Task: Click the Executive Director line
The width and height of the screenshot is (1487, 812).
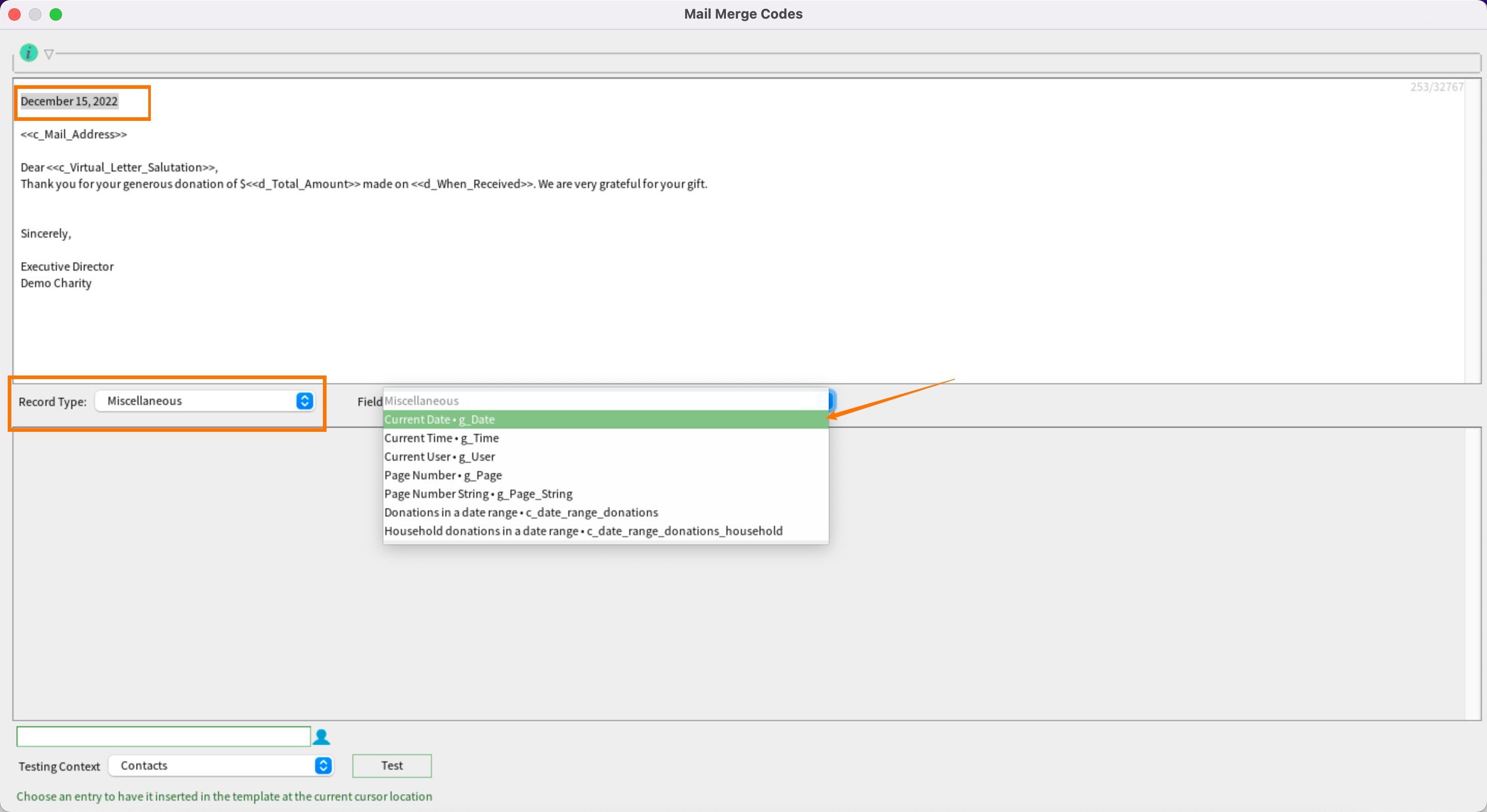Action: click(67, 267)
